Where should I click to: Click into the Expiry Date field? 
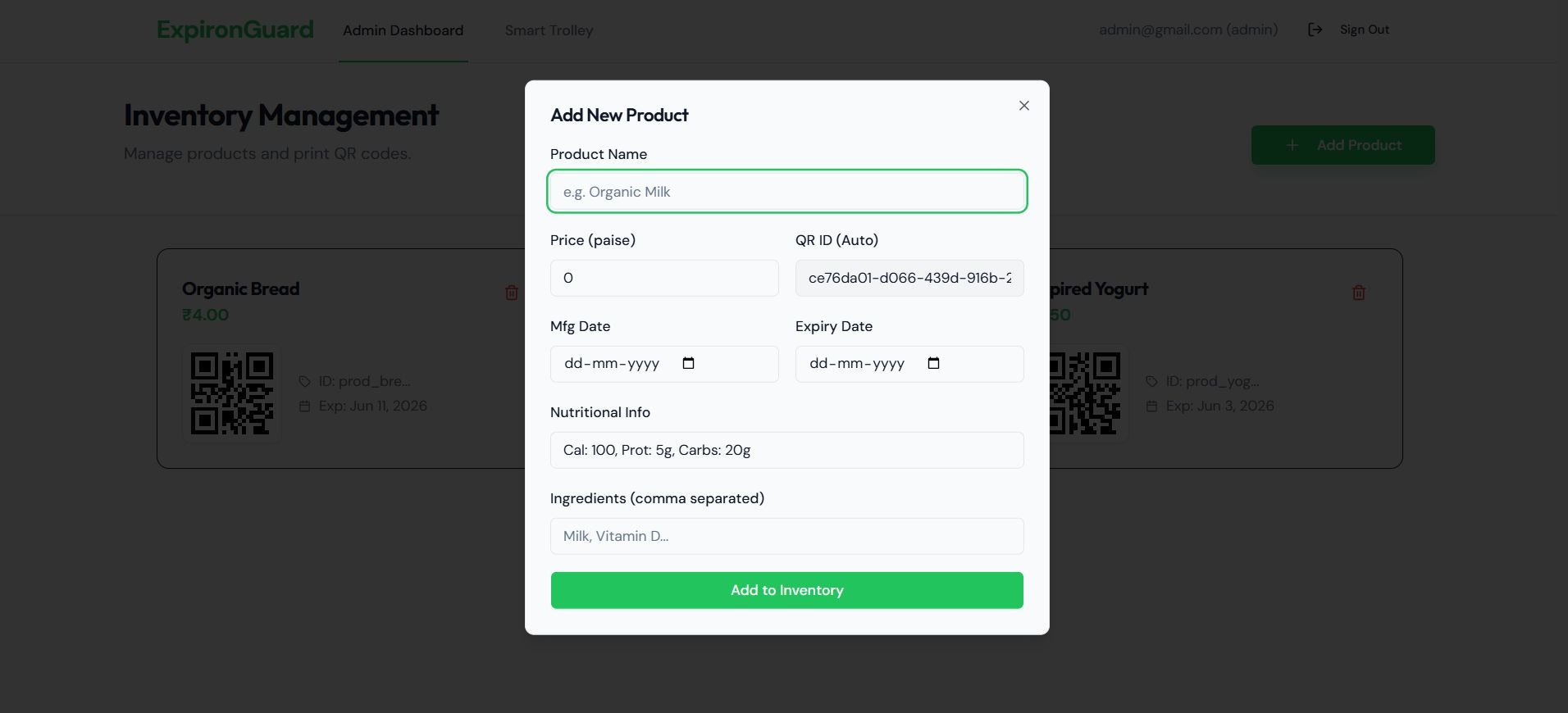[x=909, y=364]
